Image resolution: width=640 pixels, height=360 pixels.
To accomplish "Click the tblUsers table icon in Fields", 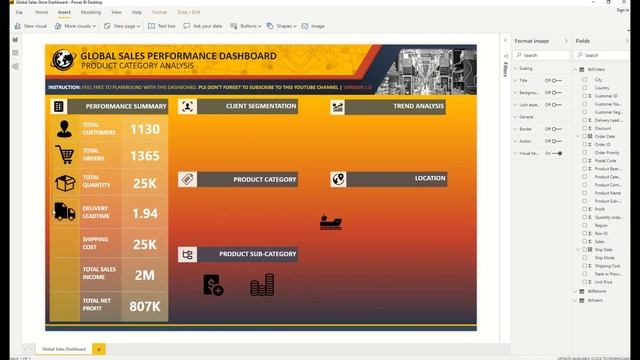I will pos(582,300).
